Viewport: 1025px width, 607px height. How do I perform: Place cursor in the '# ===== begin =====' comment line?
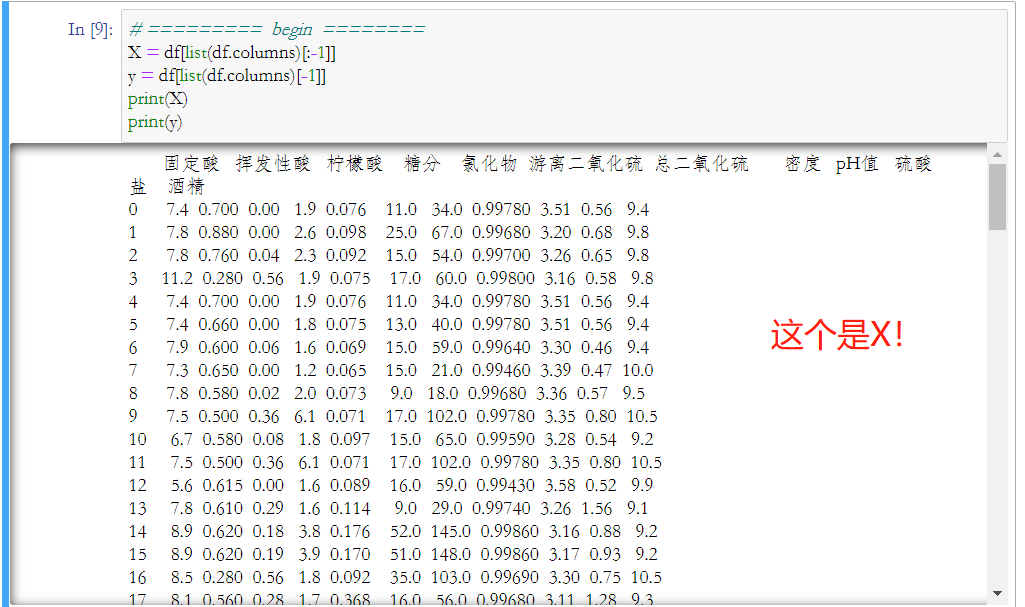[277, 29]
